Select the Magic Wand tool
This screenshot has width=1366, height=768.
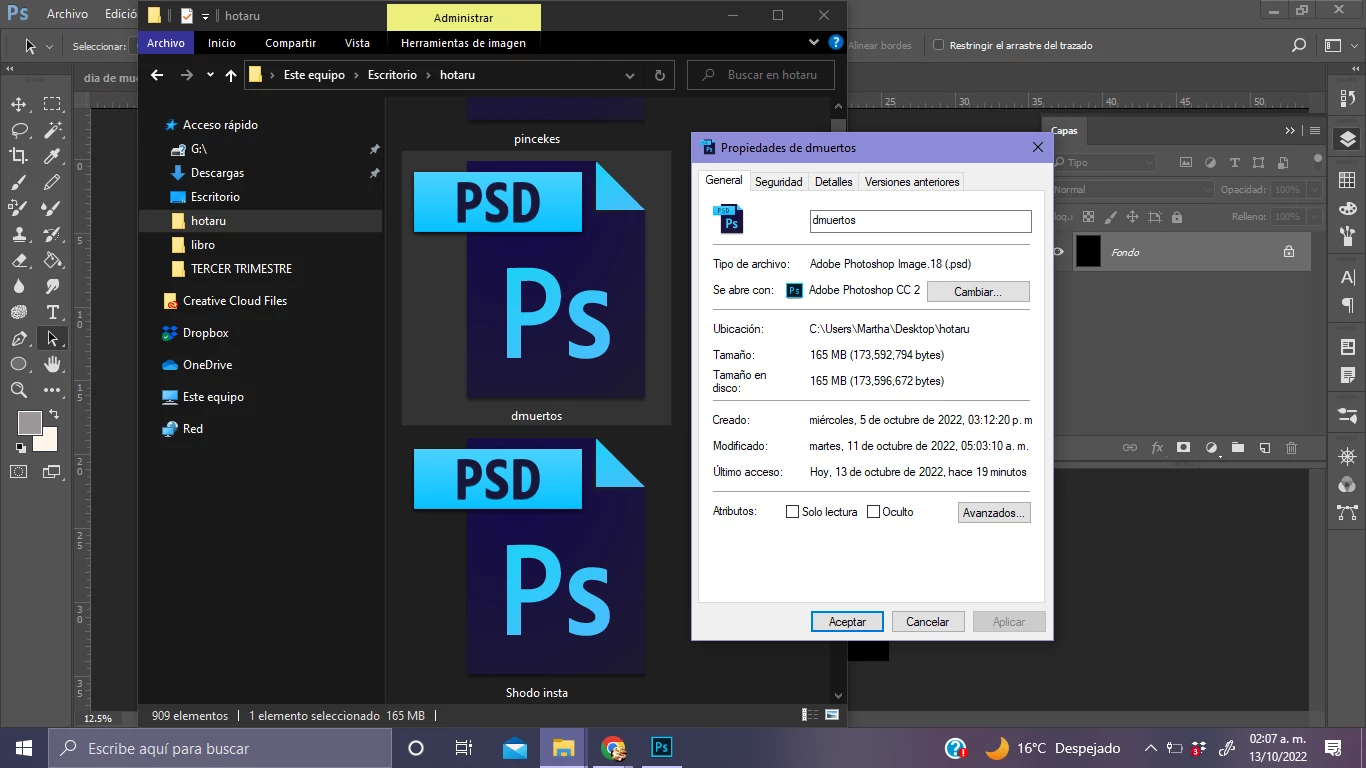(x=52, y=130)
